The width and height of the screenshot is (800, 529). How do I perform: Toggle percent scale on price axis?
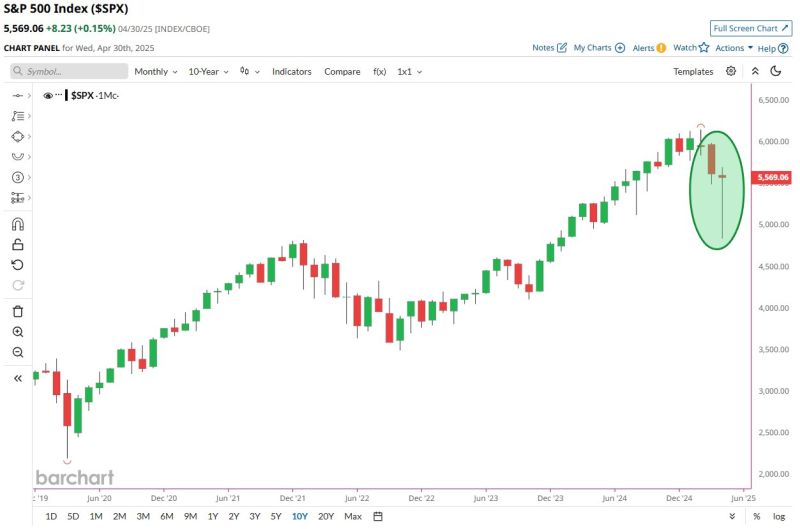pos(757,516)
